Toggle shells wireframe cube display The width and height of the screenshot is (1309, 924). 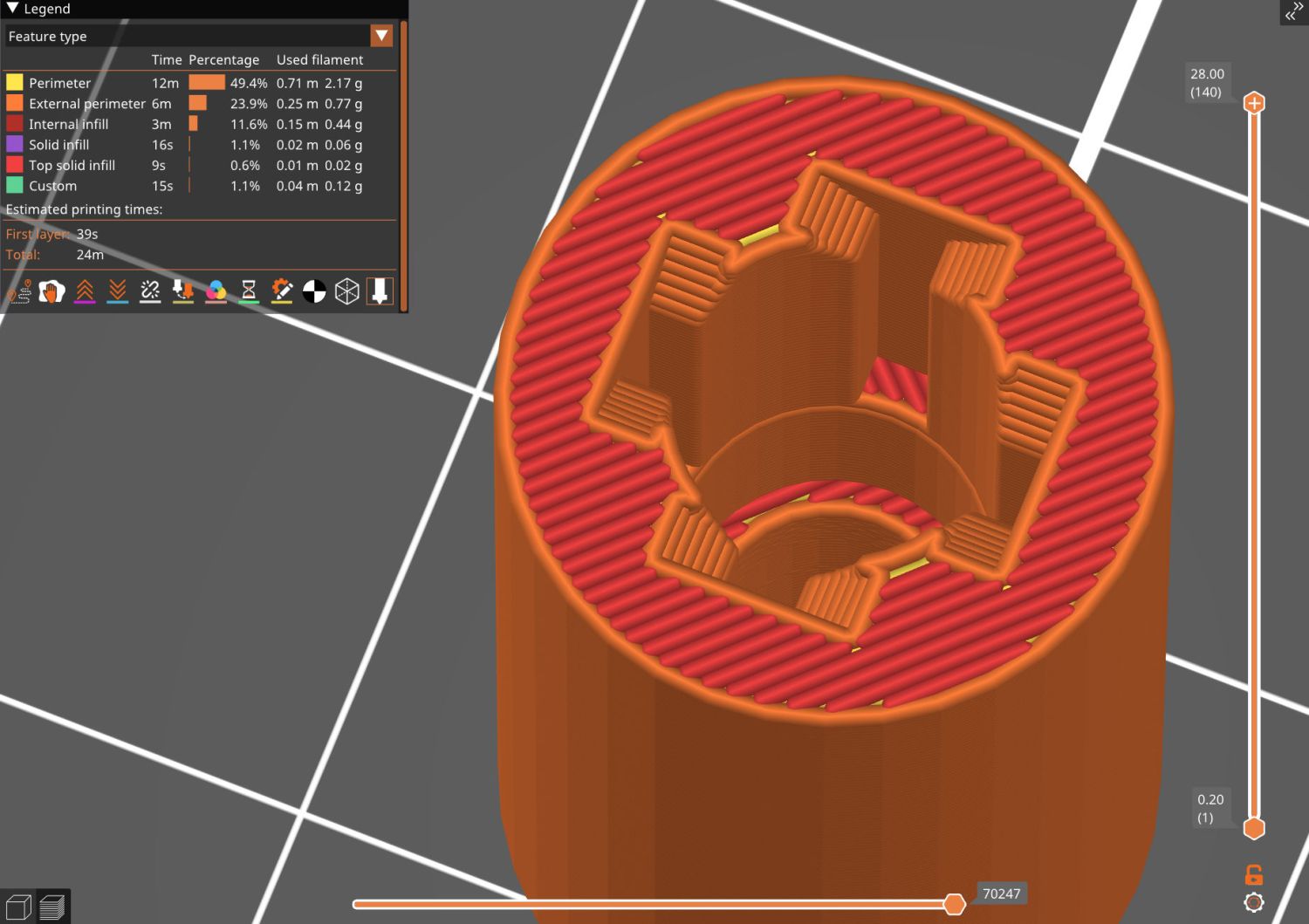(x=347, y=291)
